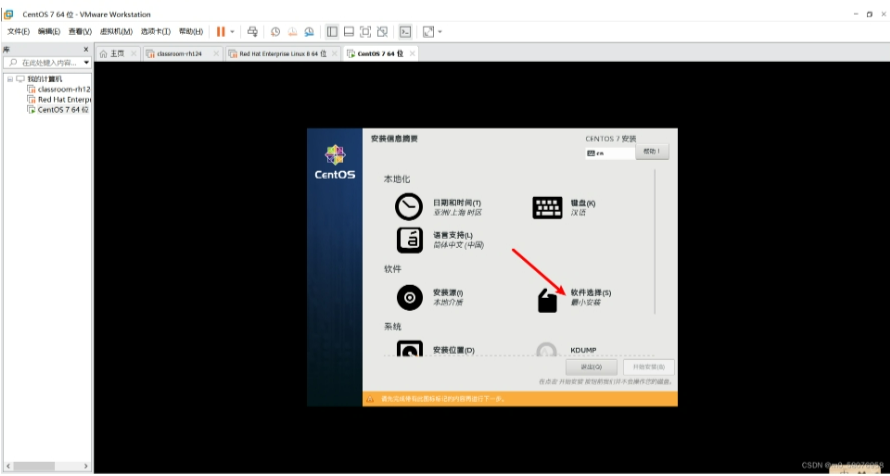Viewport: 890px width, 476px height.
Task: Open the snapshot manager
Action: coord(309,32)
